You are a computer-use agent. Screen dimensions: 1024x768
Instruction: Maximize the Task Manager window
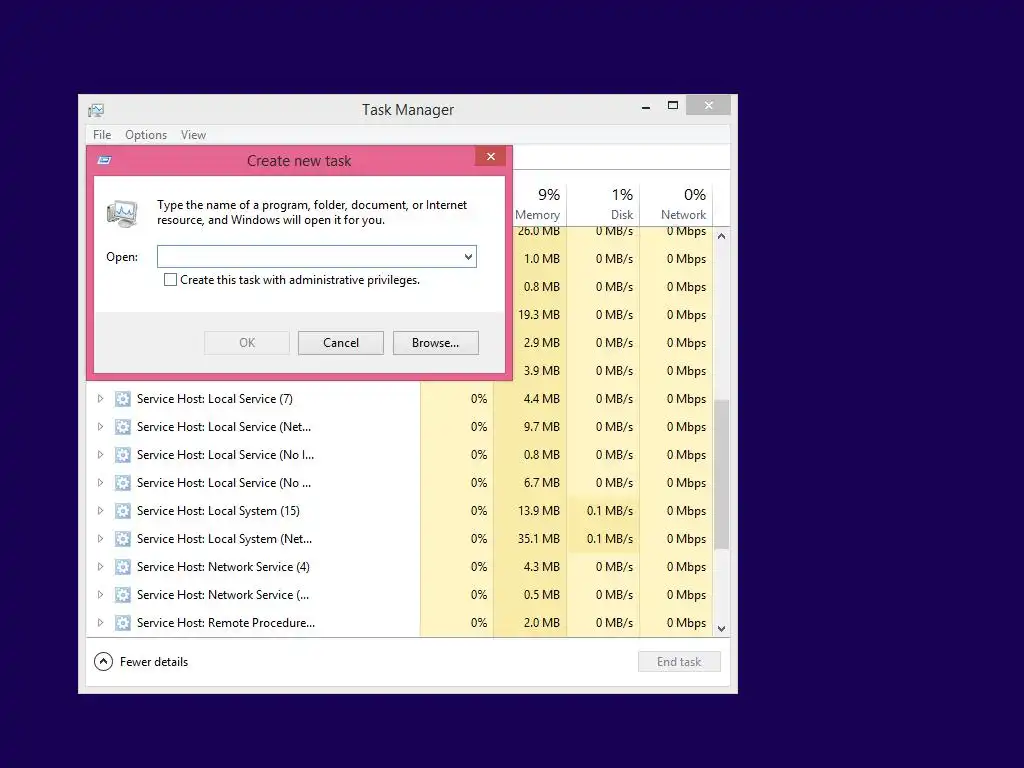pyautogui.click(x=673, y=105)
